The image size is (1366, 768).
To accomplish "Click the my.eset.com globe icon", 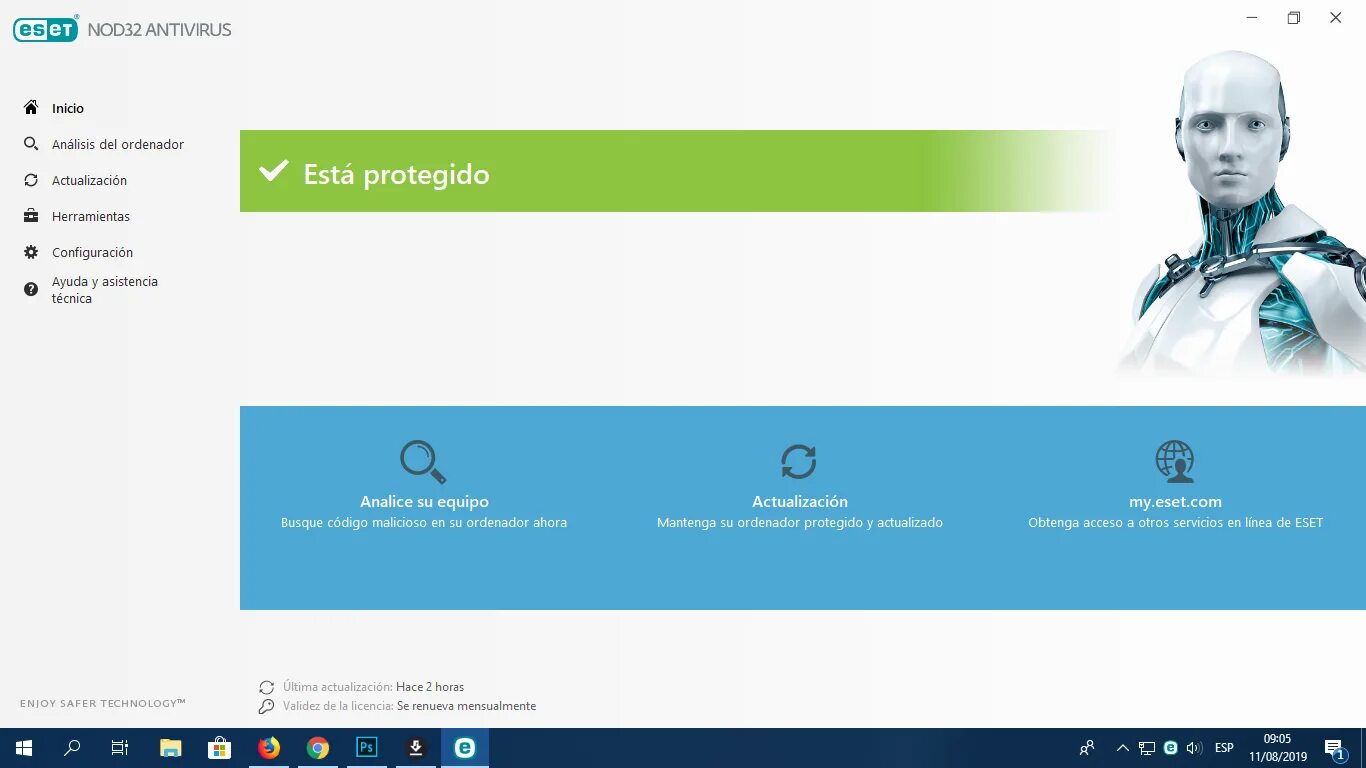I will click(x=1175, y=462).
